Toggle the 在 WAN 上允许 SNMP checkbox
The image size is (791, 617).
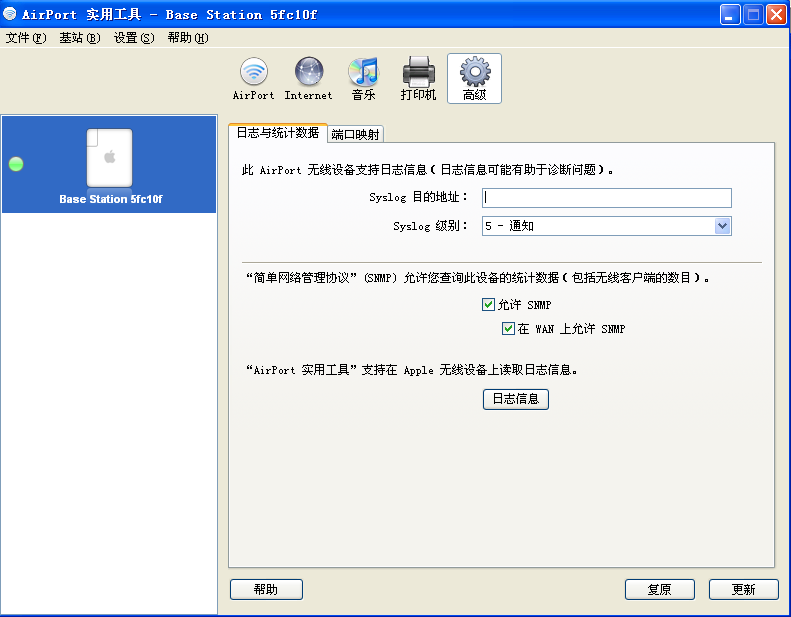[x=508, y=328]
